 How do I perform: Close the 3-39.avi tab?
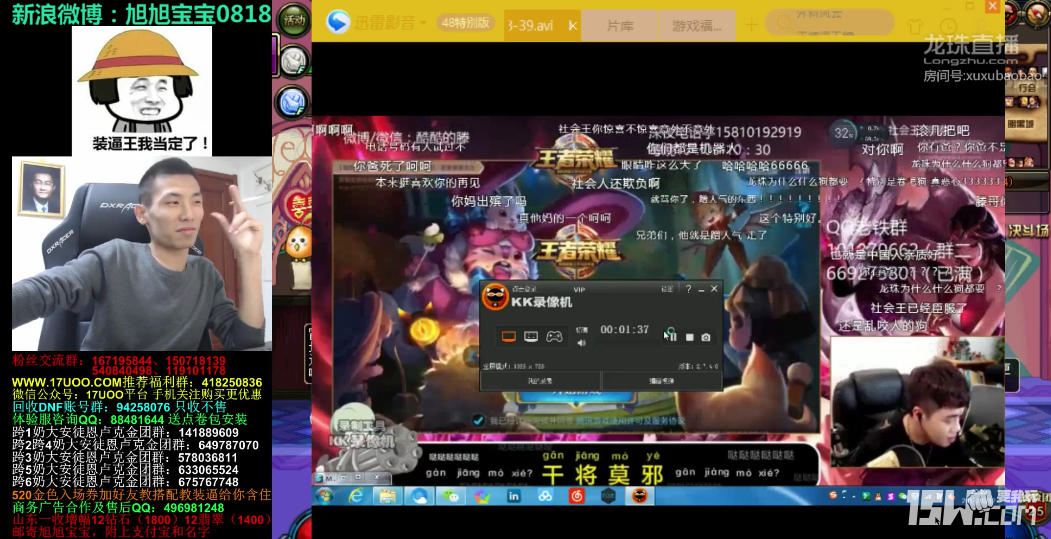point(572,25)
